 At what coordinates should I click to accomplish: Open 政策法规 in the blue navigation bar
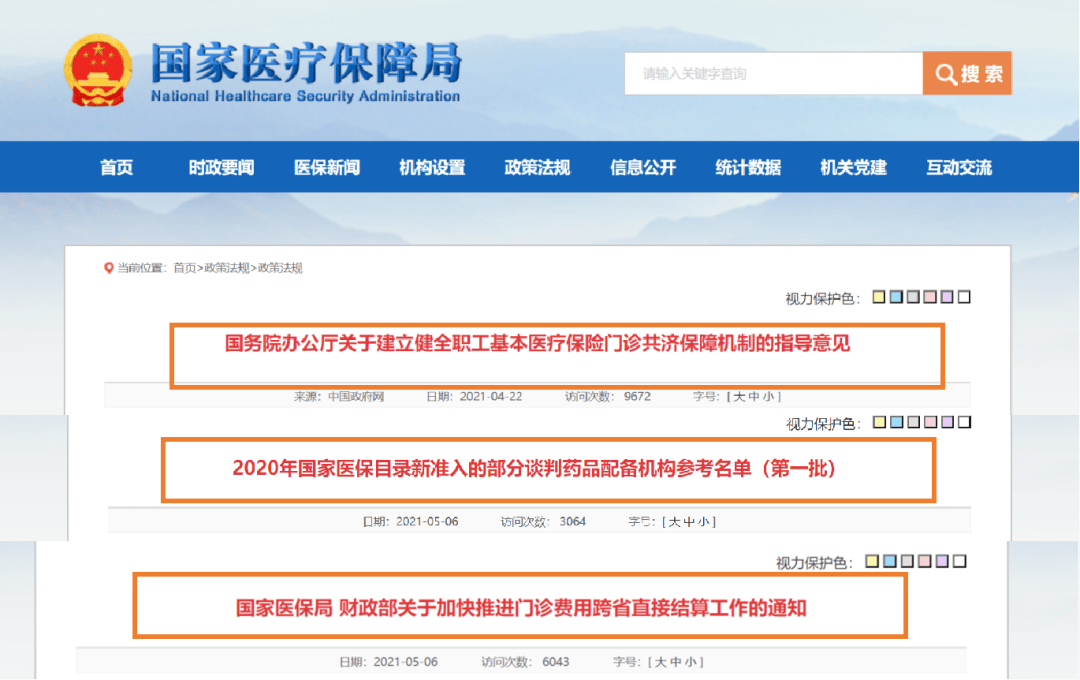[x=537, y=167]
